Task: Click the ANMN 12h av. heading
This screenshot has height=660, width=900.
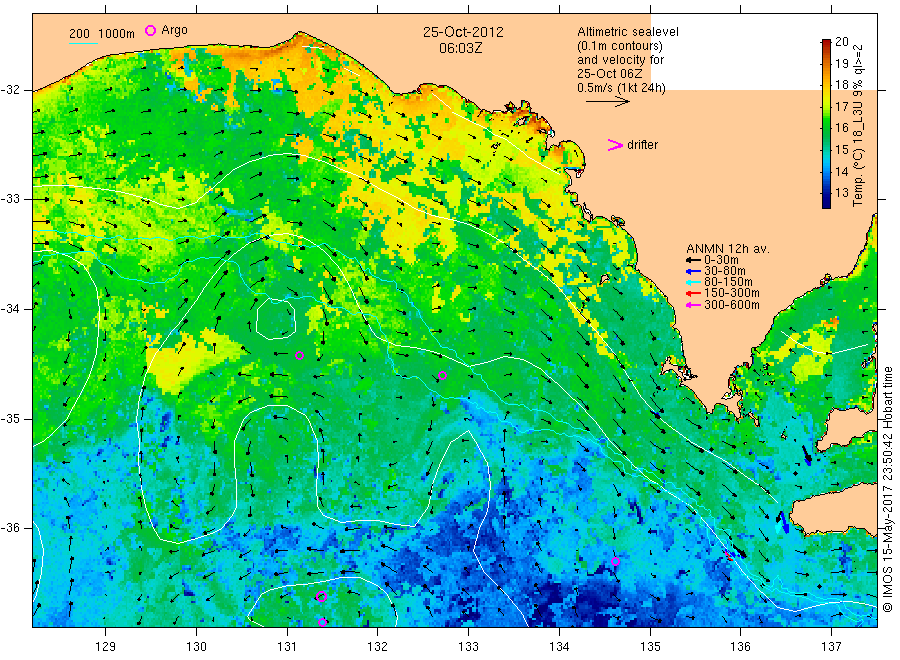Action: click(728, 249)
